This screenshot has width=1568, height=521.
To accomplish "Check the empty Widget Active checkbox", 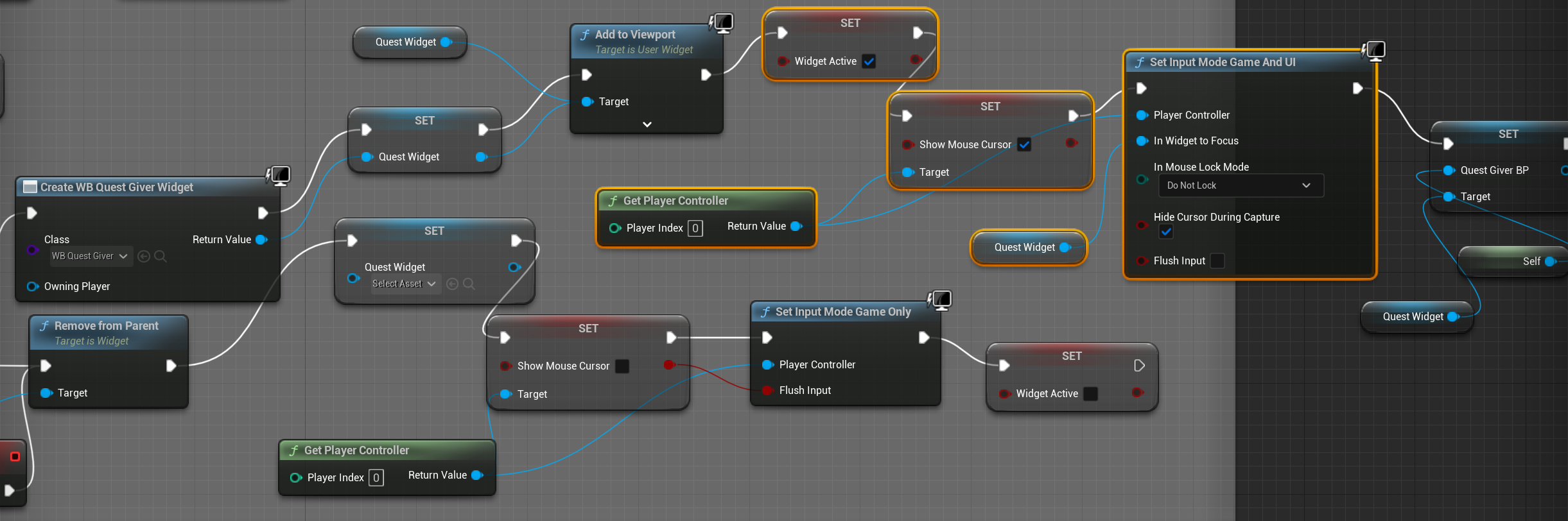I will tap(1090, 393).
